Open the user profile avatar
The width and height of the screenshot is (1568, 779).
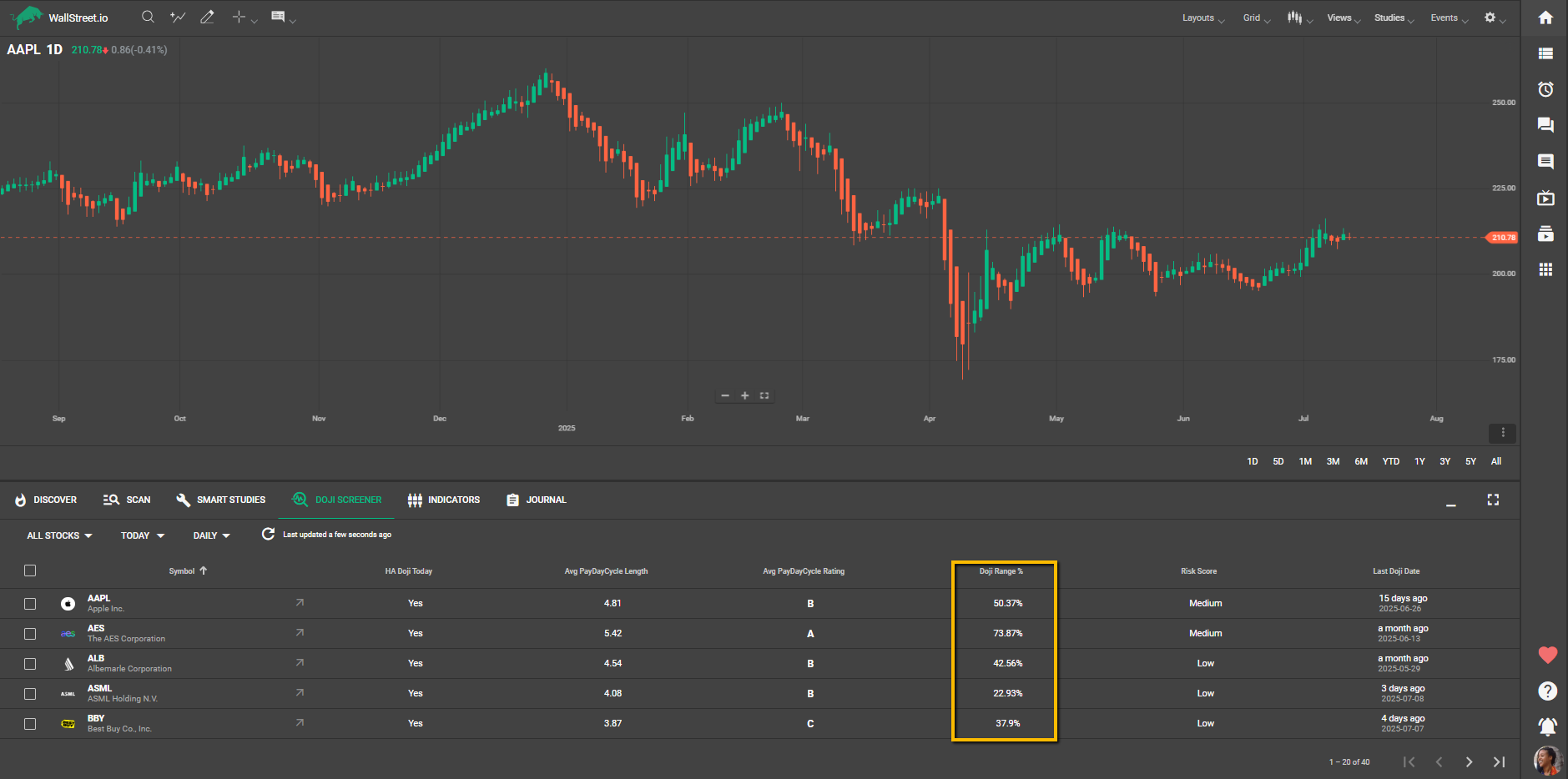1547,760
